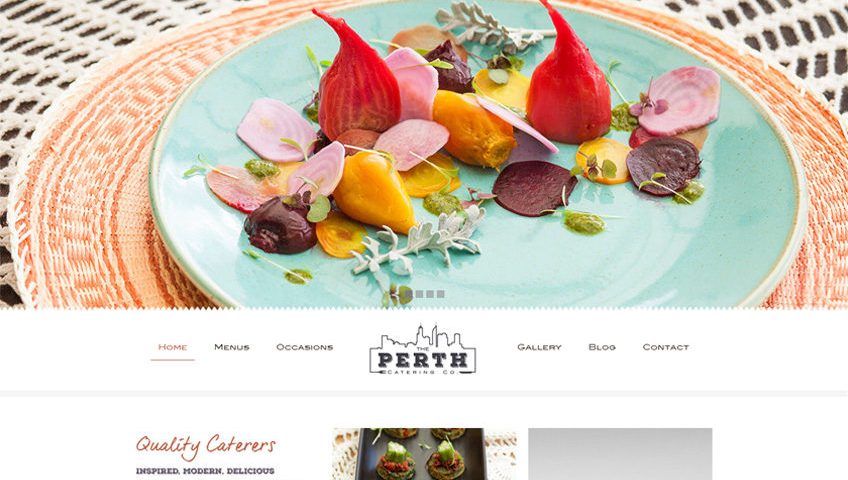Click the Inspired, Modern, Delicious tagline
848x480 pixels.
pos(205,471)
